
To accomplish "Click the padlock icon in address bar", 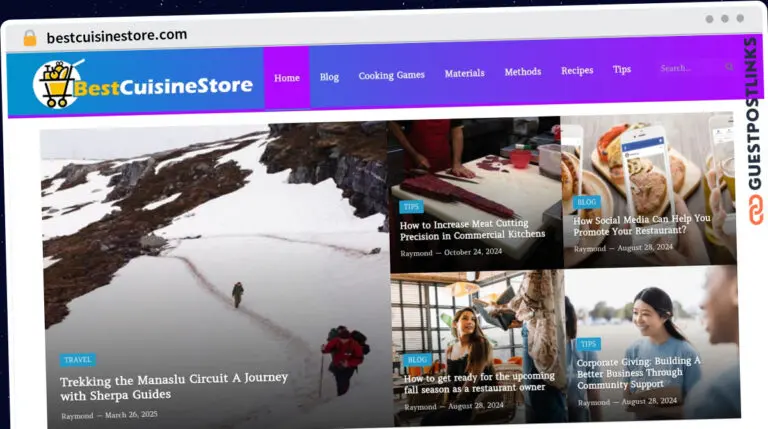I will 30,38.
